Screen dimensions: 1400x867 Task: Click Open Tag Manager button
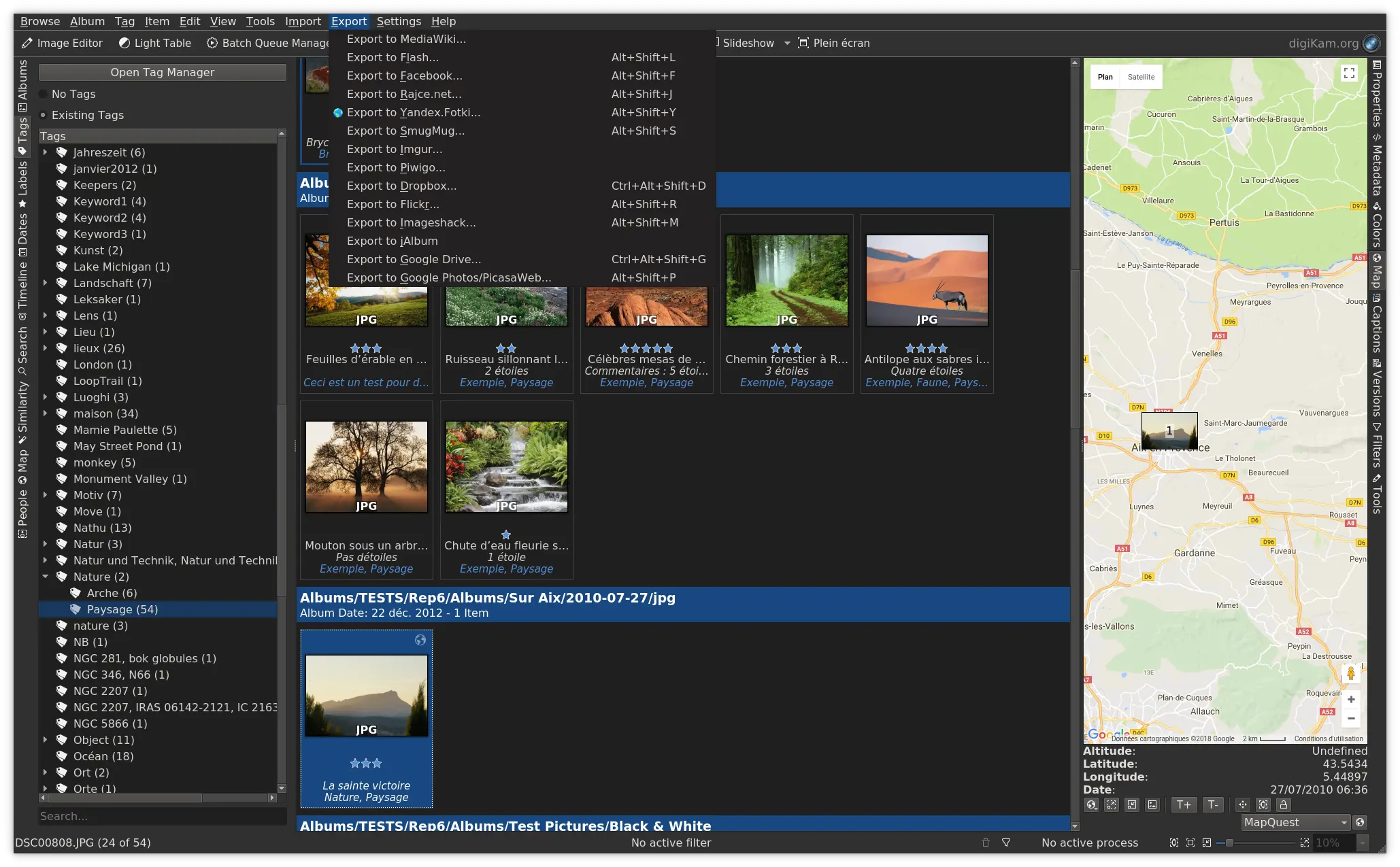click(163, 71)
